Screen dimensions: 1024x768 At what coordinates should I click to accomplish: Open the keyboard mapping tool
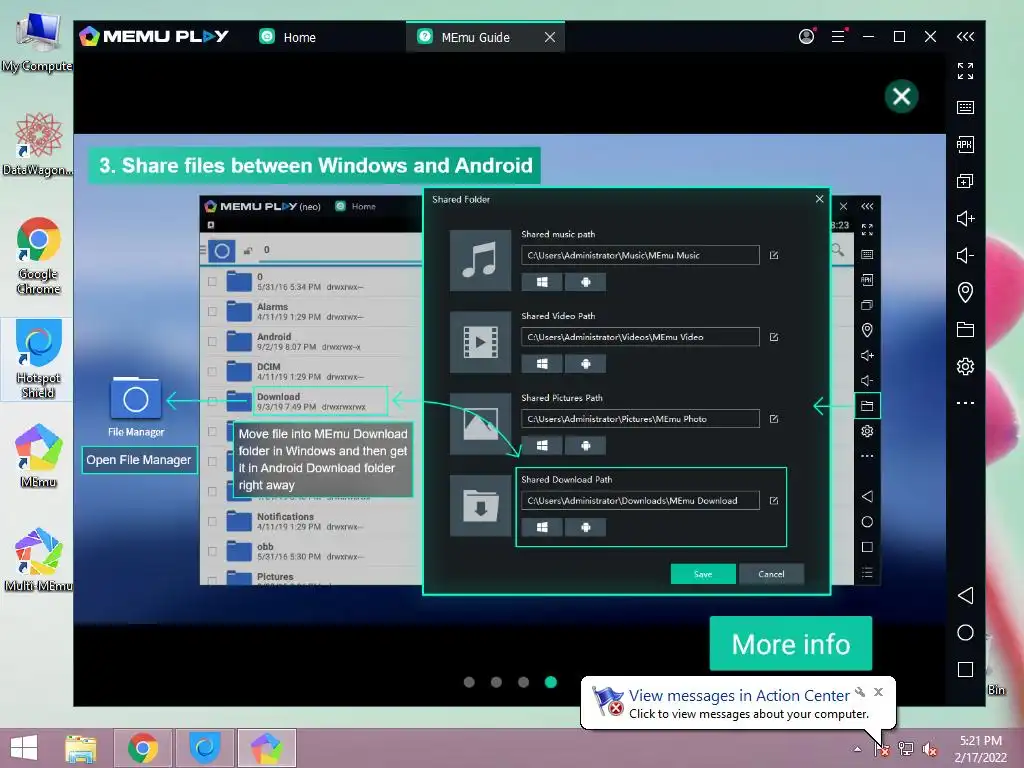[965, 108]
